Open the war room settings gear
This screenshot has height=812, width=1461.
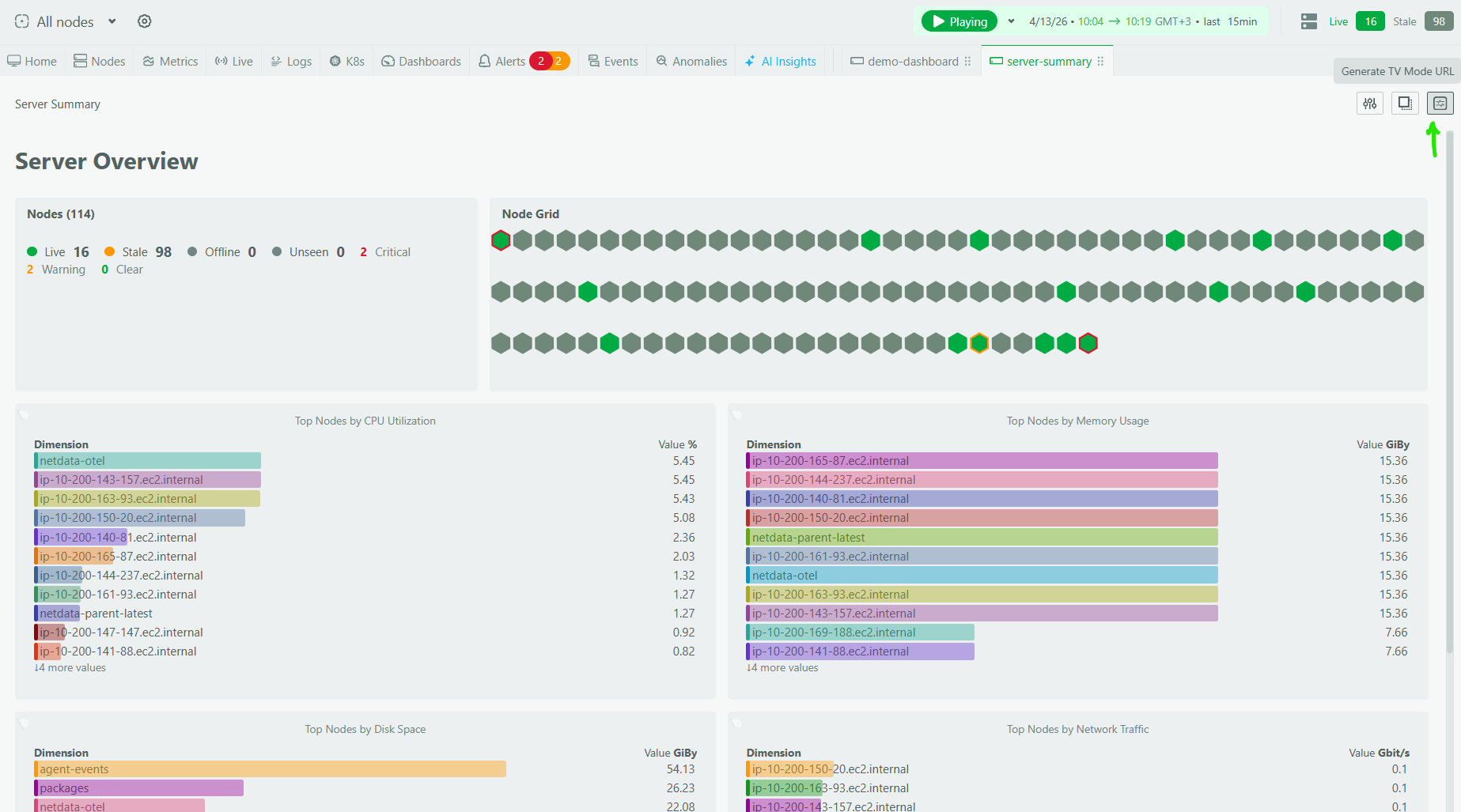144,21
